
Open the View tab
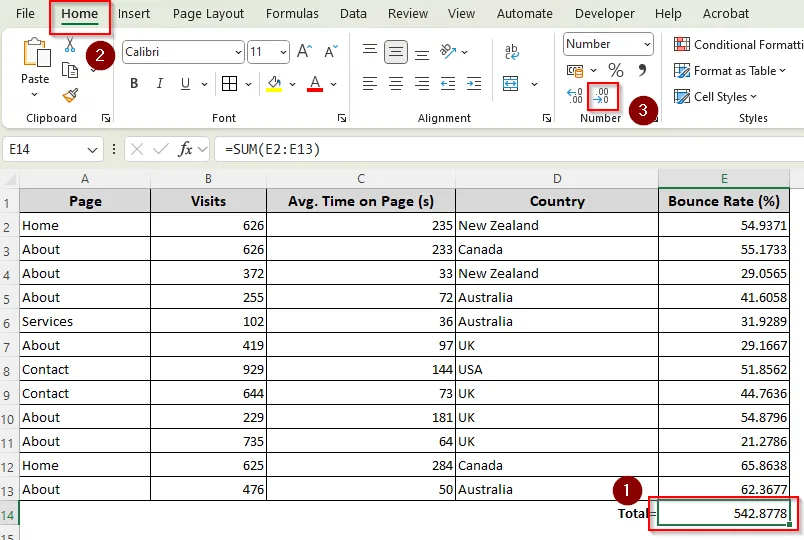click(461, 13)
